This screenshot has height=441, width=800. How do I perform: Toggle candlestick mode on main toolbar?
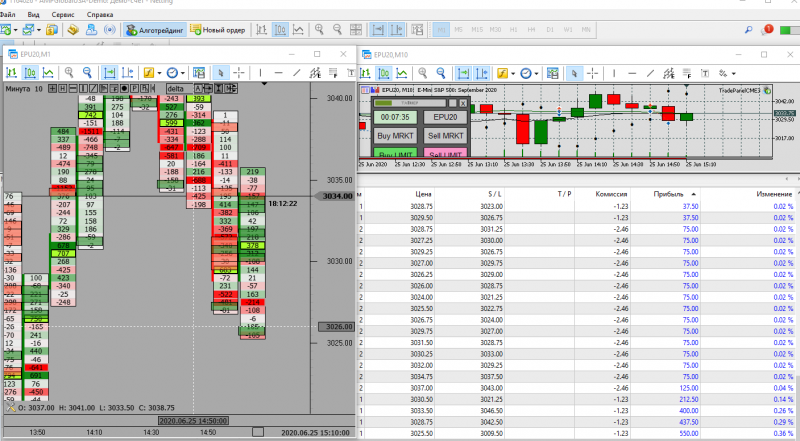coord(280,30)
